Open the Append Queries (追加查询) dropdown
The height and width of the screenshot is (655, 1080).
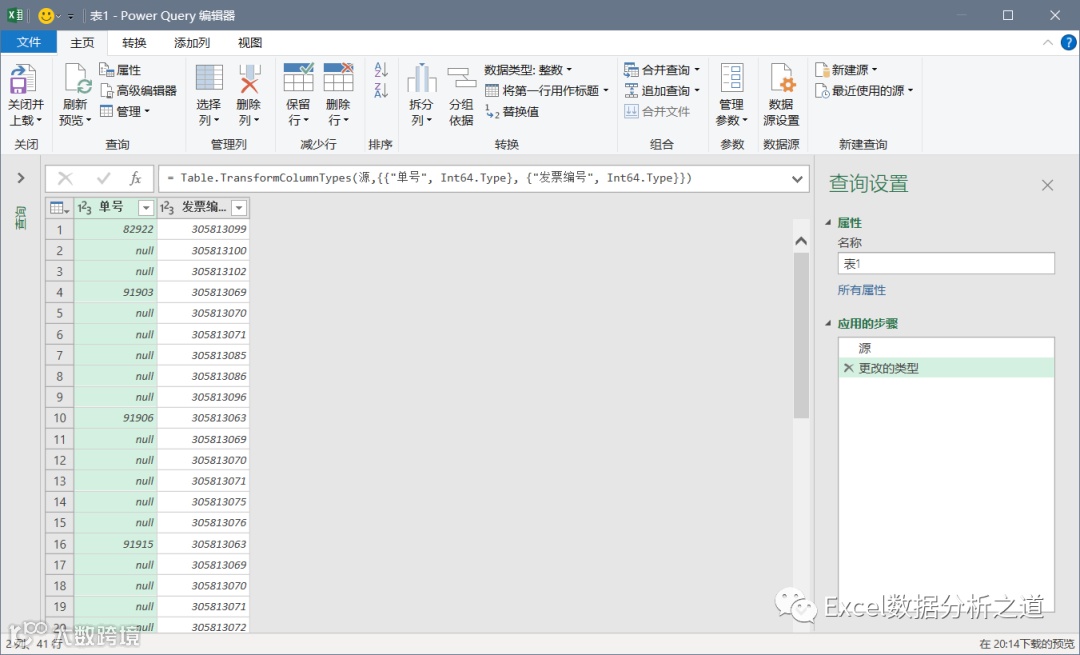click(662, 90)
